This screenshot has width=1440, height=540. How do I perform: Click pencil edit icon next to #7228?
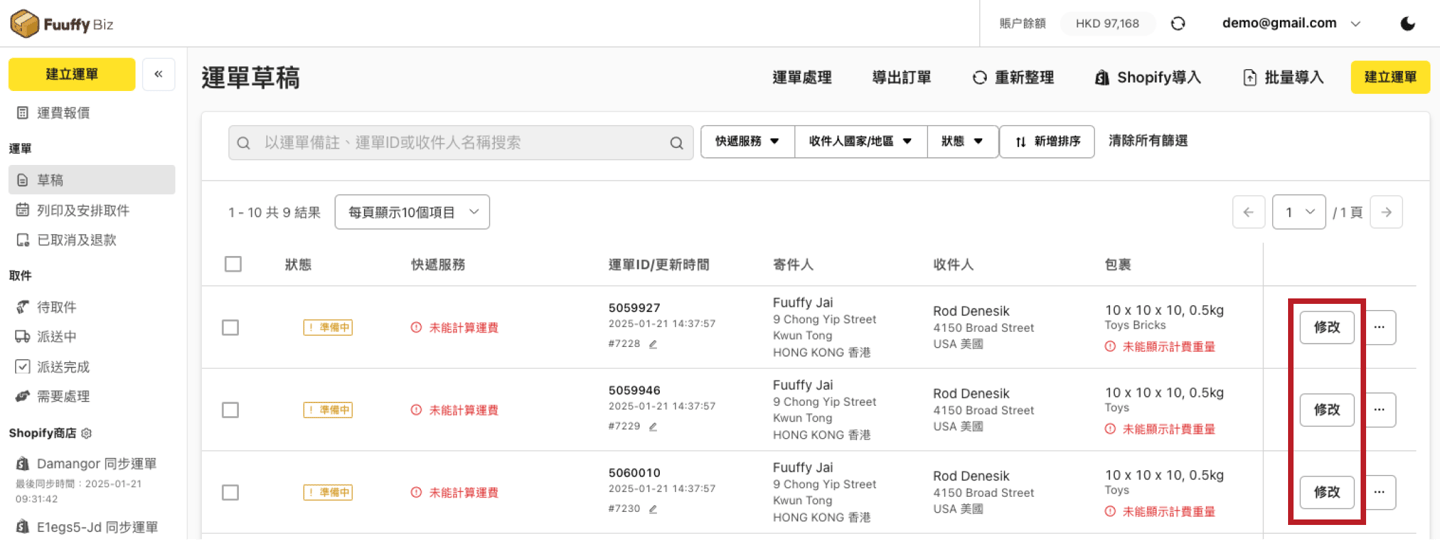pyautogui.click(x=653, y=344)
